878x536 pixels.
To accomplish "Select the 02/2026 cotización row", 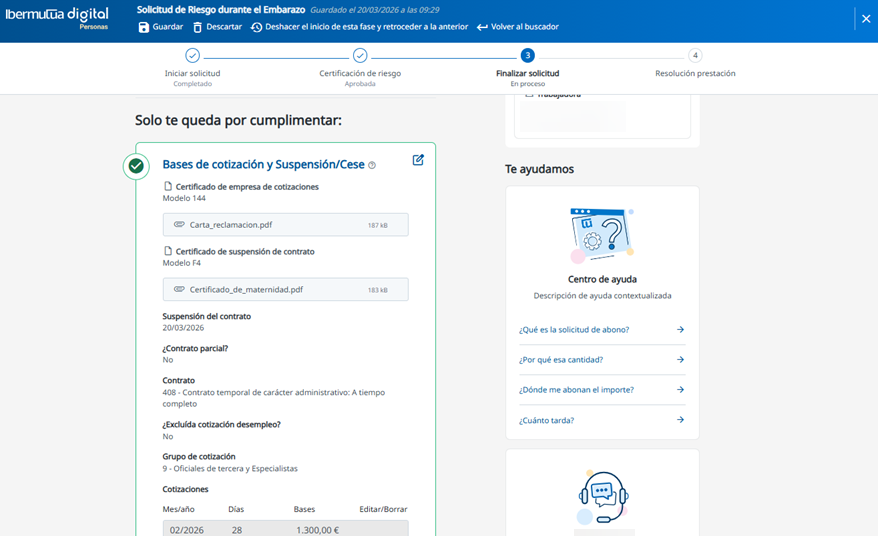I will 285,530.
